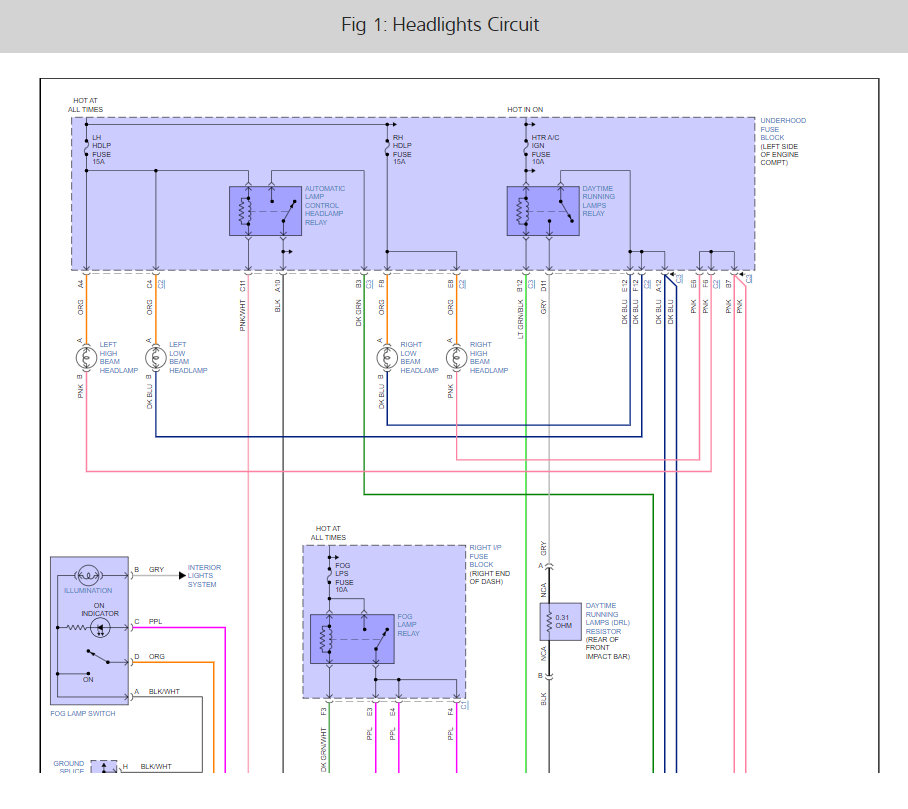The height and width of the screenshot is (809, 908).
Task: Click the Fig 1: Headlights Circuit title
Action: pos(440,25)
